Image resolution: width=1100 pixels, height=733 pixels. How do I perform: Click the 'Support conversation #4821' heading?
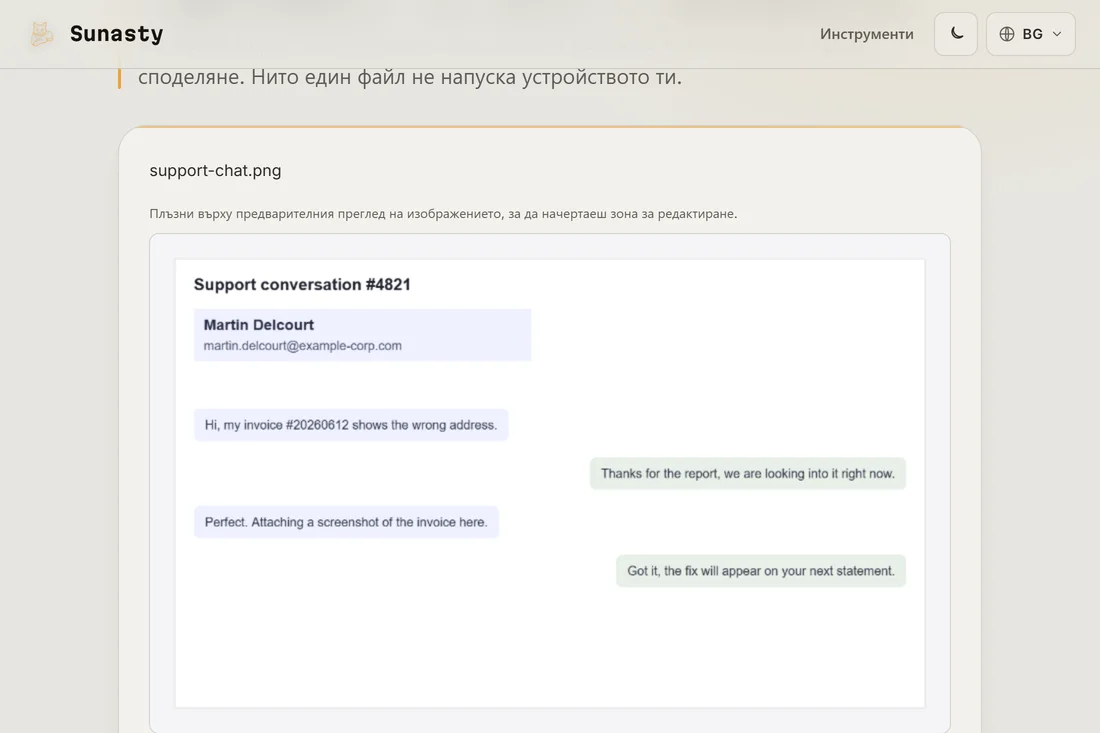click(x=302, y=284)
